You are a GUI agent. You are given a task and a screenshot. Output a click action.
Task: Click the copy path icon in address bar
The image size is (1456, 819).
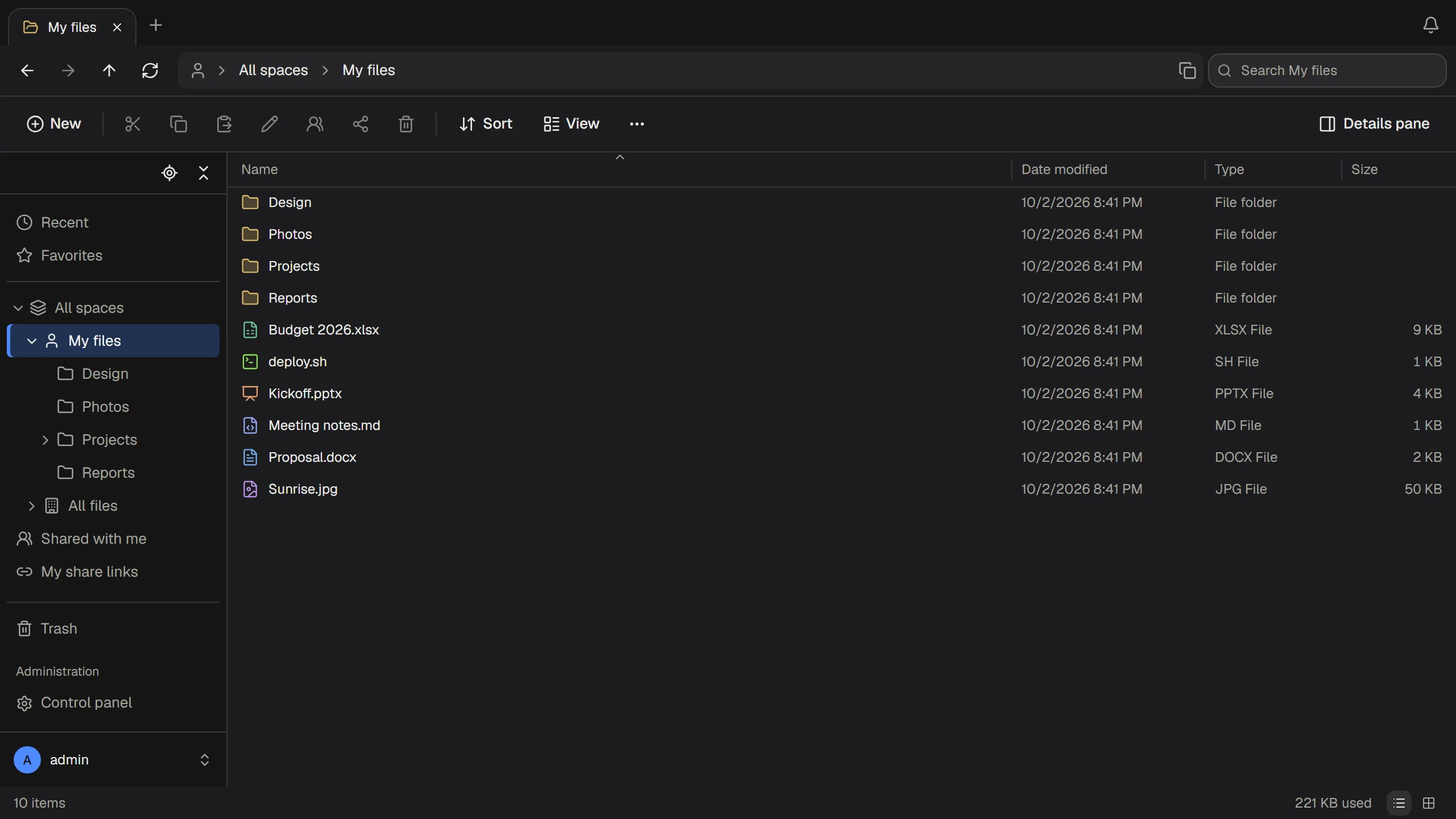(x=1188, y=71)
